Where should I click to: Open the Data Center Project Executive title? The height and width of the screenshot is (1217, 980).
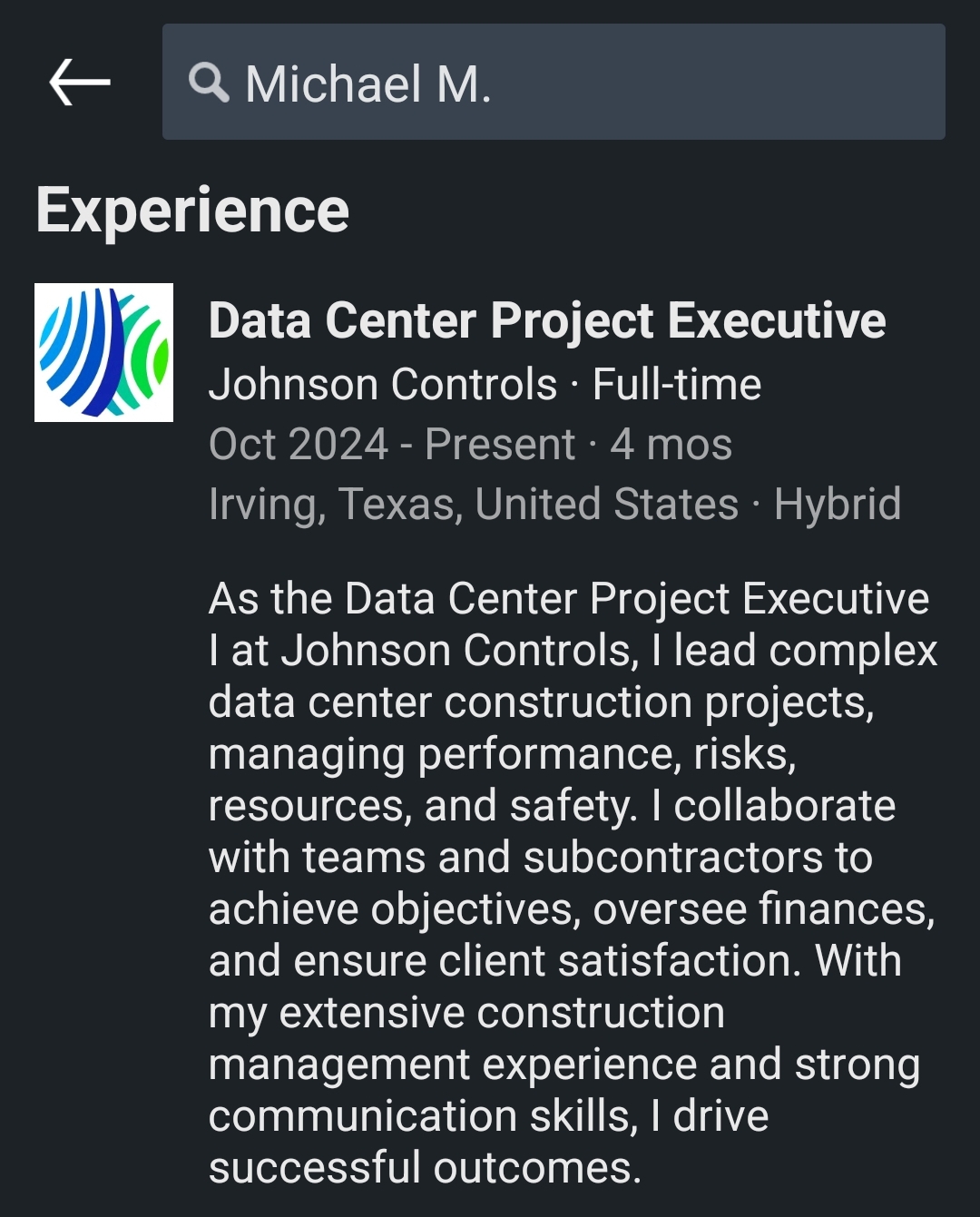[x=547, y=321]
